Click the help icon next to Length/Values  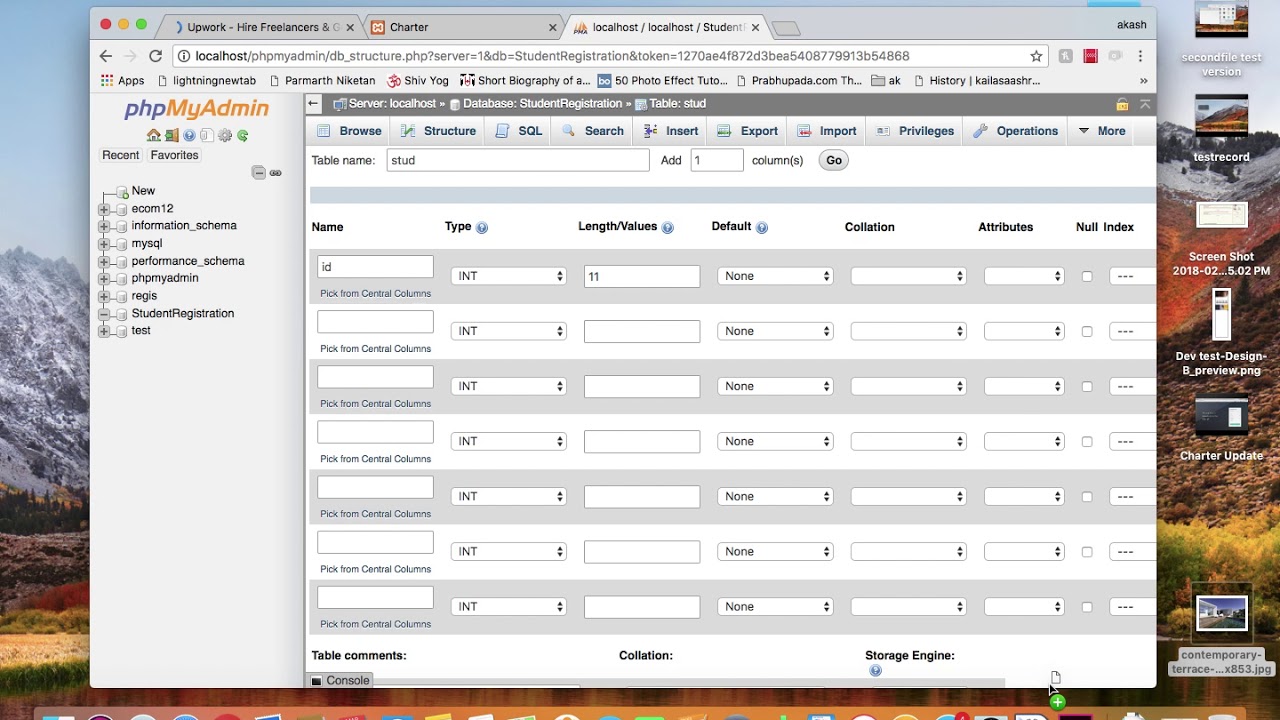667,228
